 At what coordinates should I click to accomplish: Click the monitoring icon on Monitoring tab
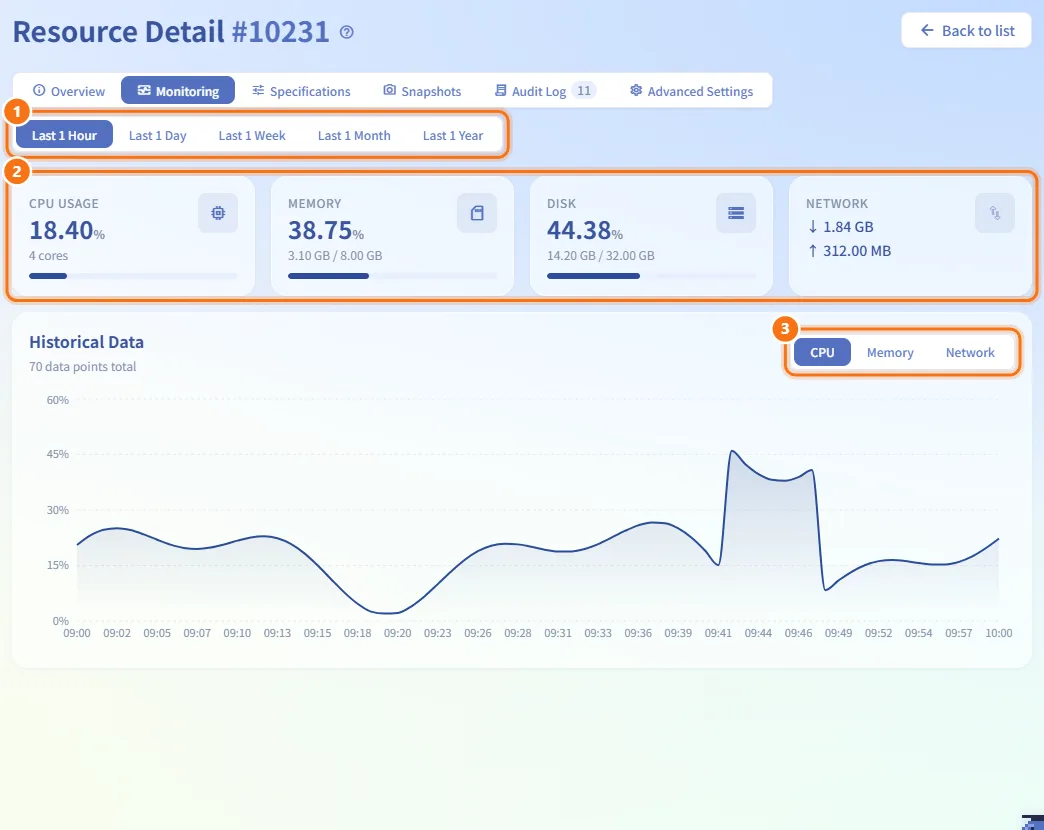pos(144,90)
